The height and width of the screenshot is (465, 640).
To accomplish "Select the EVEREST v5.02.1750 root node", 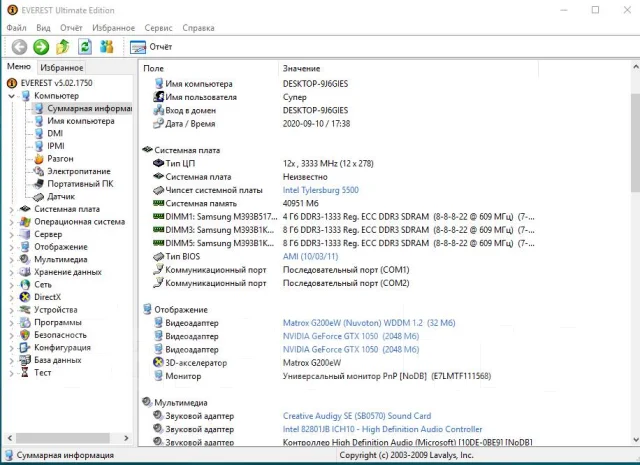I will [56, 83].
